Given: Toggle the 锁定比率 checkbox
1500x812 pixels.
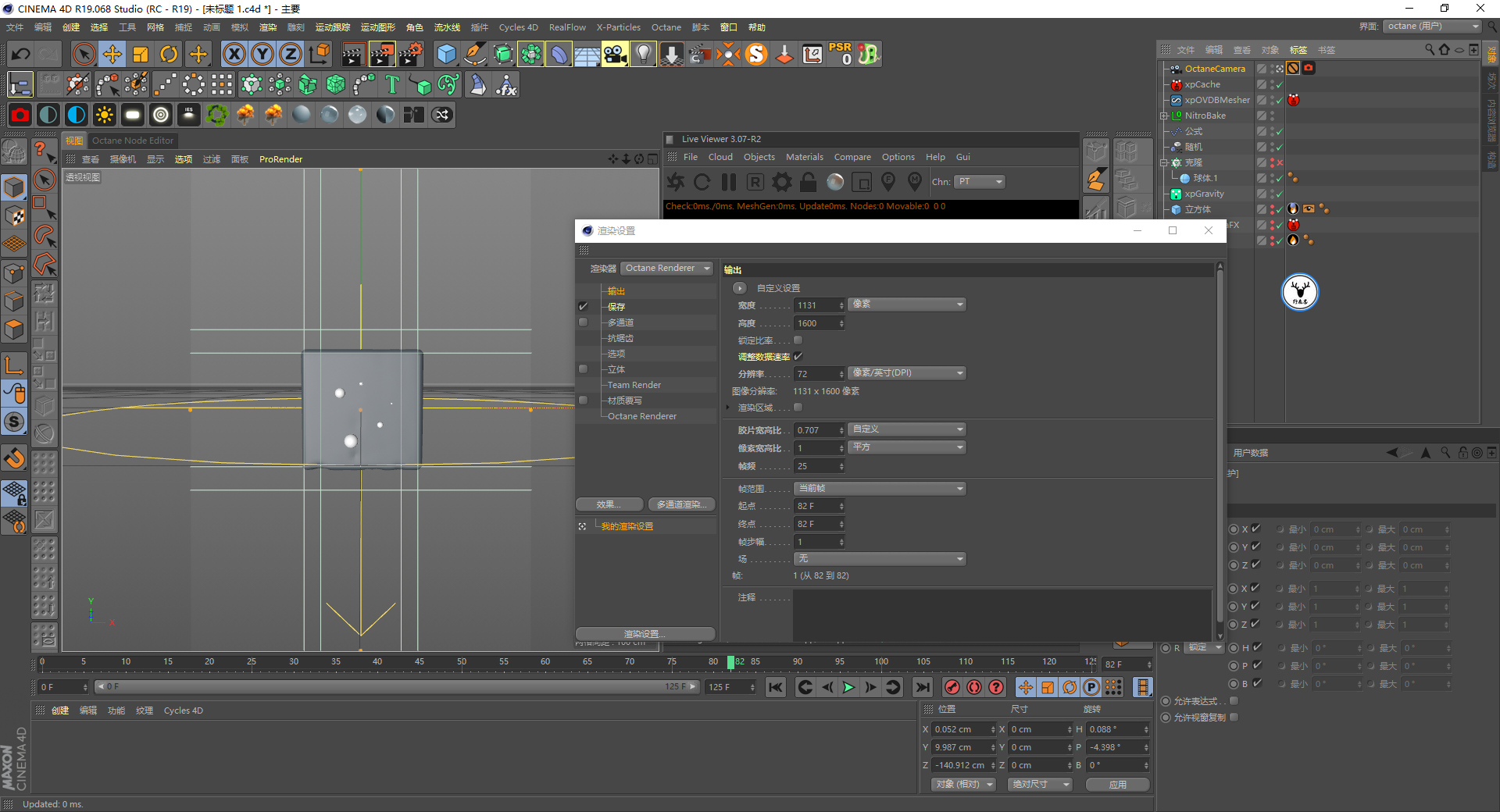Looking at the screenshot, I should click(798, 340).
